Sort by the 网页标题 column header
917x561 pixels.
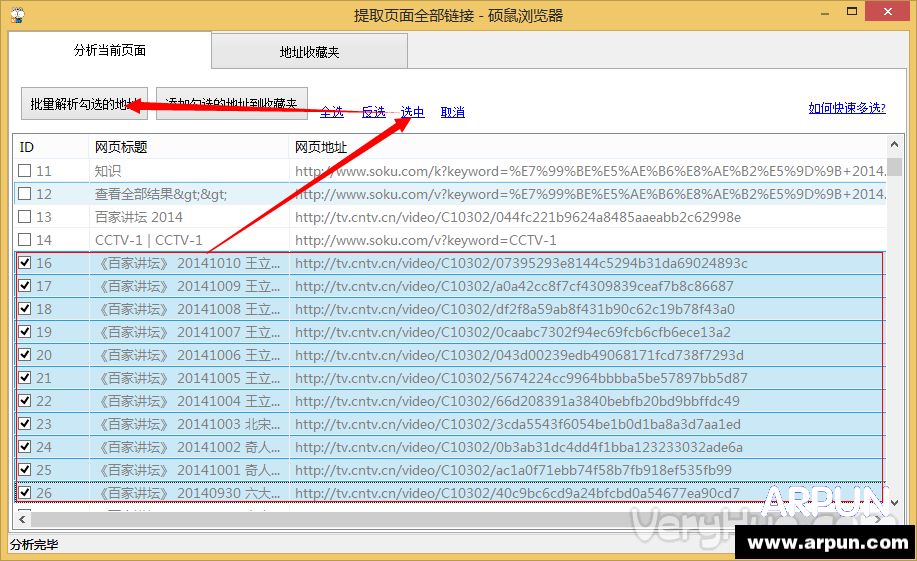click(188, 147)
